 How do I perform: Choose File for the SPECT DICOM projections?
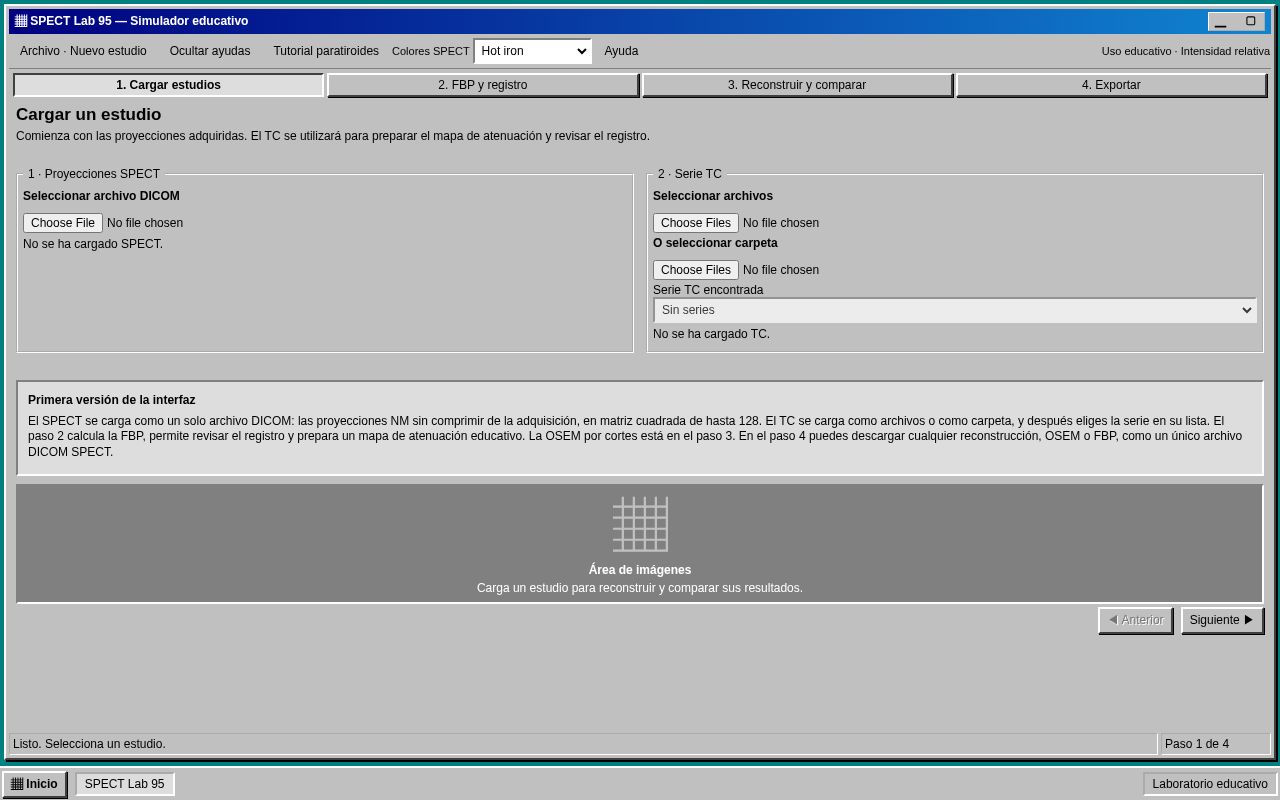[63, 223]
